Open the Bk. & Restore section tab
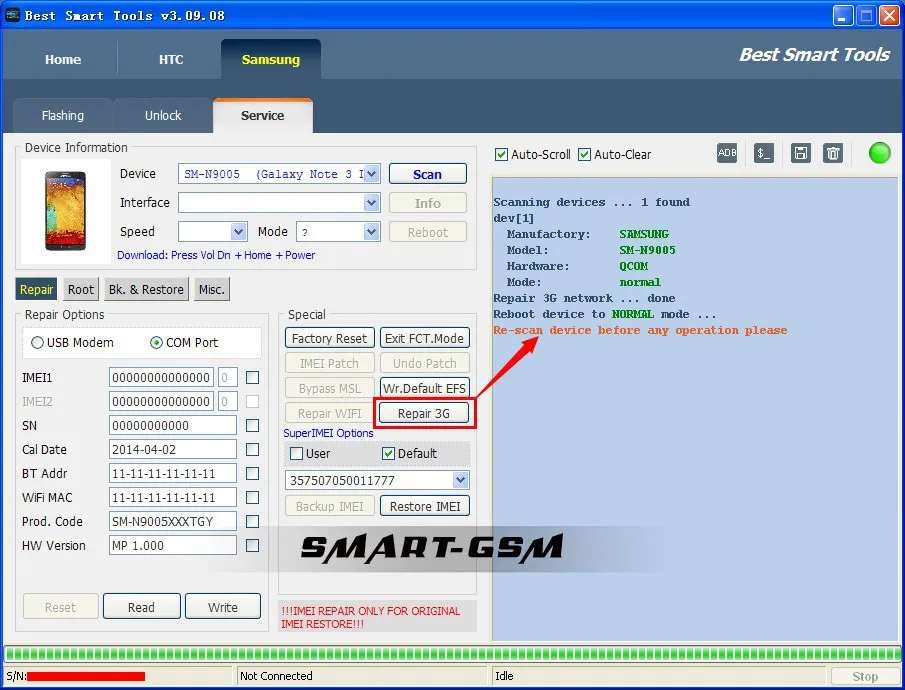 click(x=147, y=289)
